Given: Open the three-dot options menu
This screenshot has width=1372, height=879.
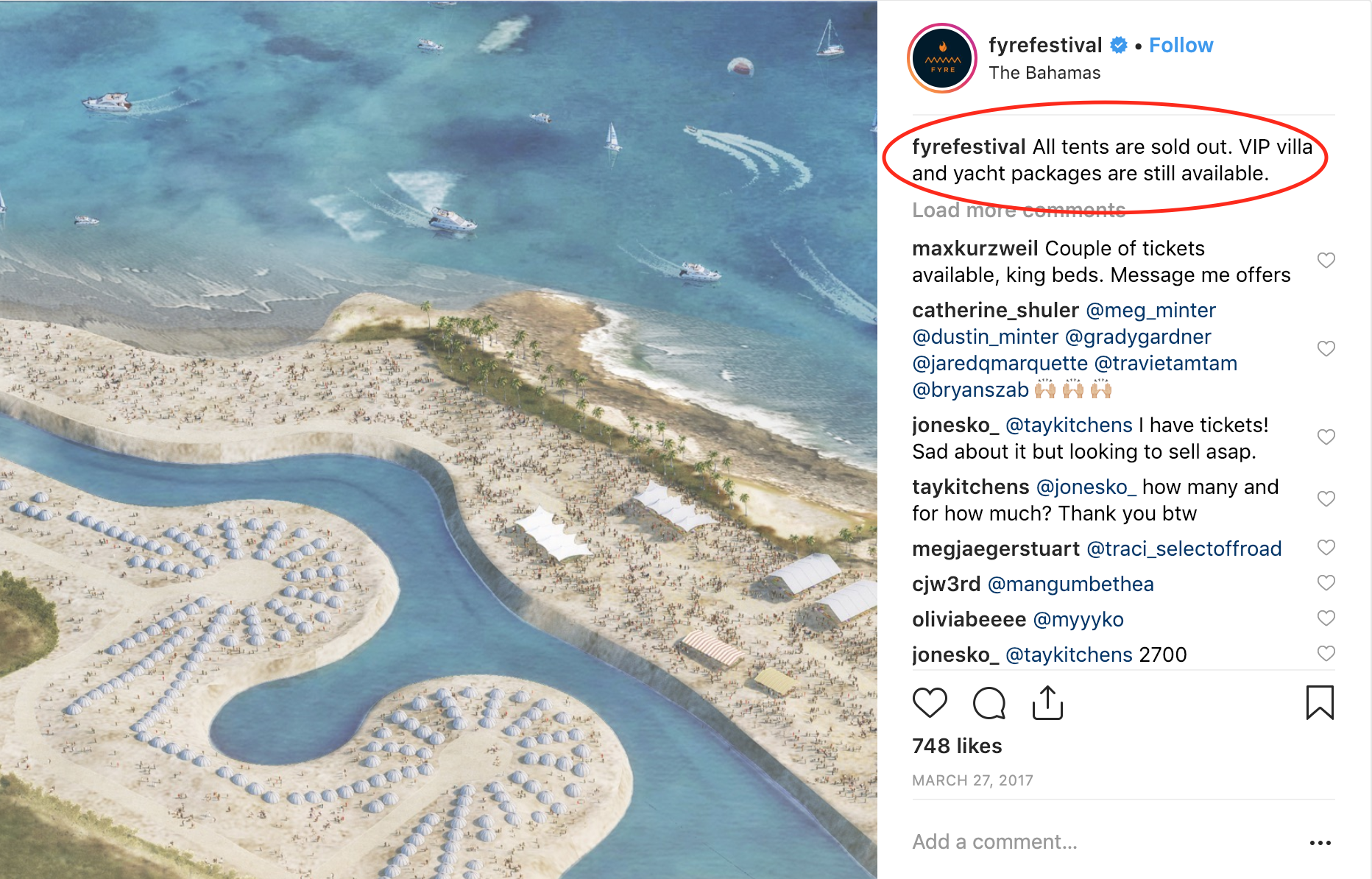Looking at the screenshot, I should tap(1320, 843).
